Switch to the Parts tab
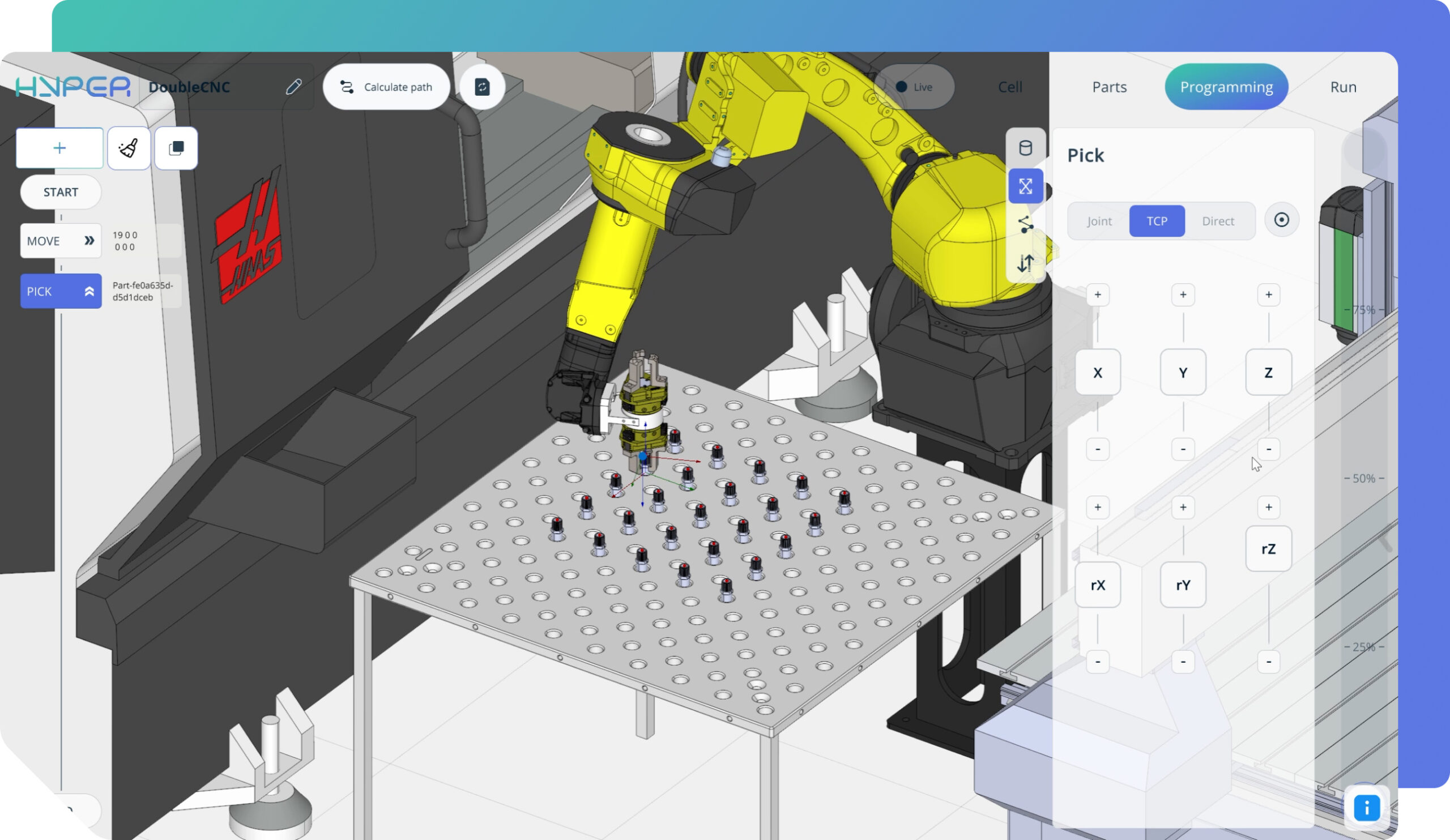The image size is (1450, 840). coord(1110,87)
